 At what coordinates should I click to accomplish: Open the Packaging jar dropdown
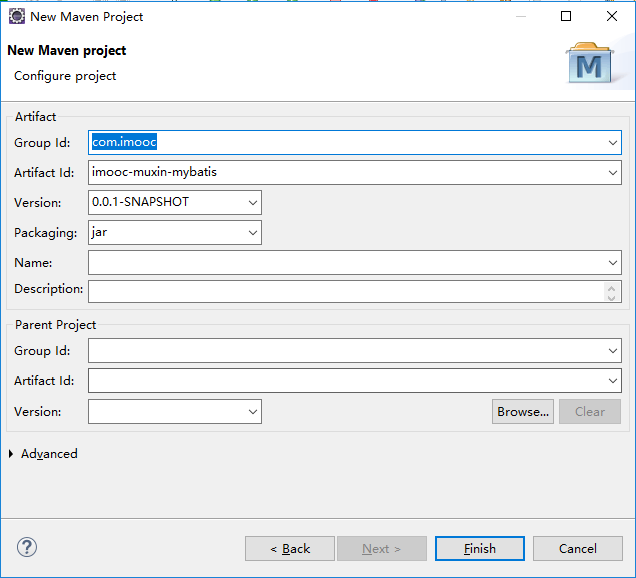[x=252, y=233]
